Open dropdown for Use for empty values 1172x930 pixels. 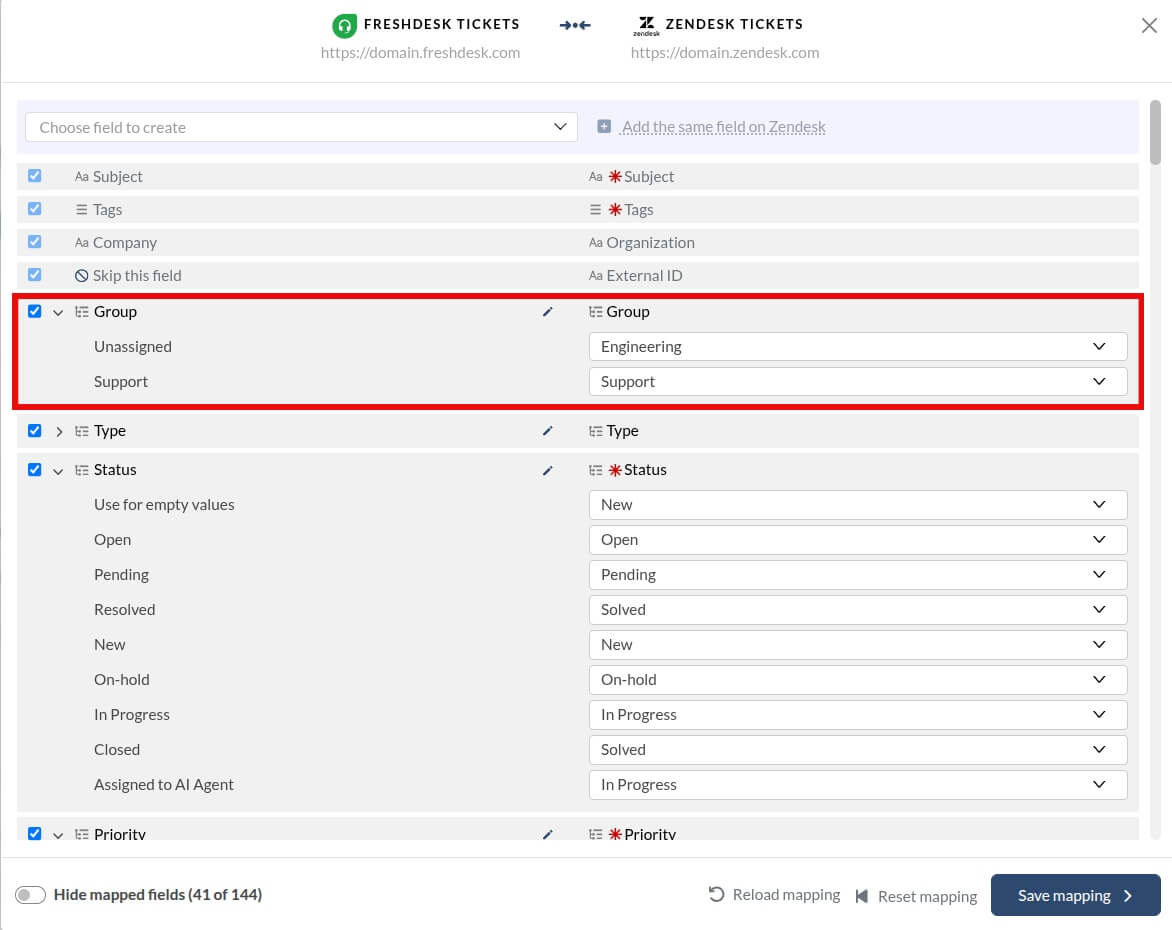(858, 505)
